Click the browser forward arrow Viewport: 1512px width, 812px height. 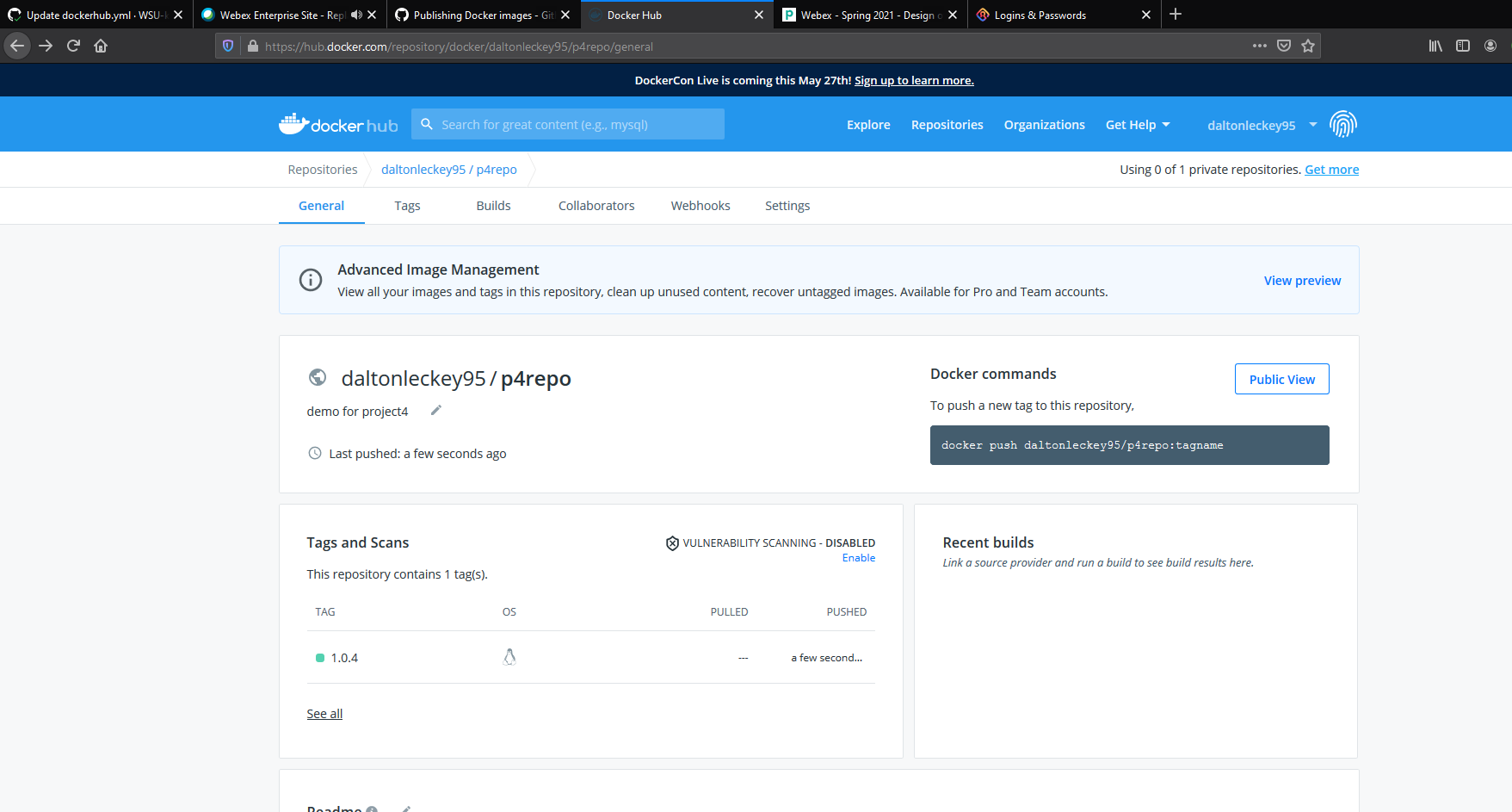[x=46, y=46]
